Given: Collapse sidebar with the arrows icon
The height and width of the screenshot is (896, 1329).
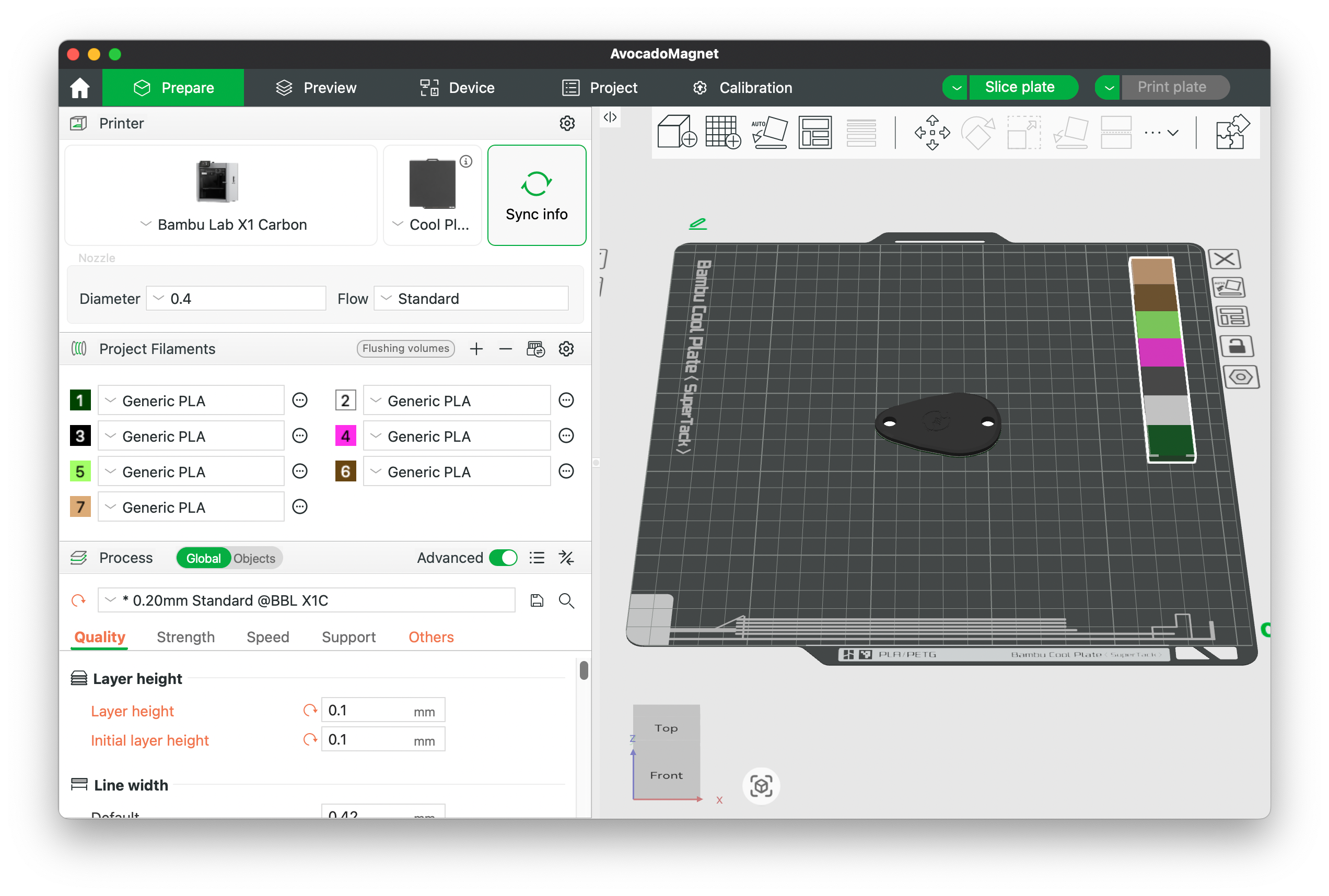Looking at the screenshot, I should click(x=610, y=117).
